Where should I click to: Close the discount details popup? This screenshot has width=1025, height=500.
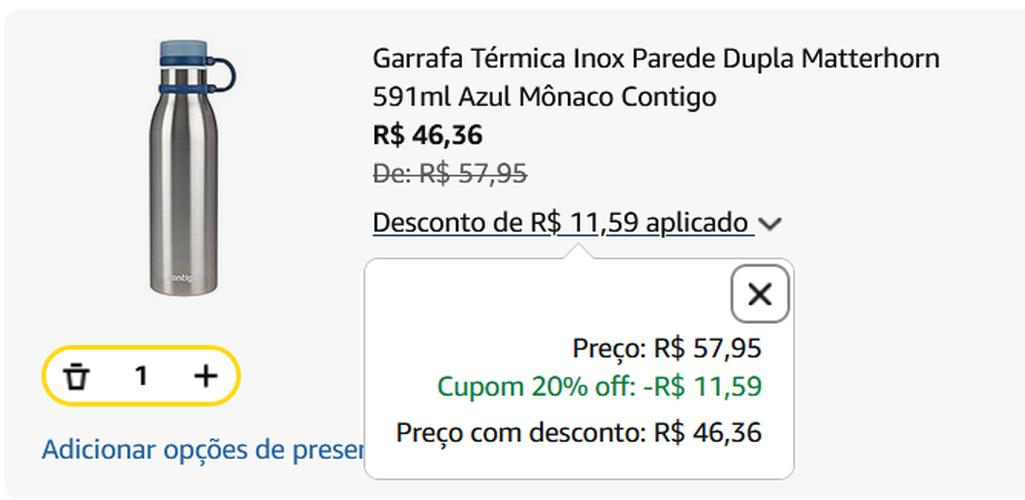tap(760, 294)
